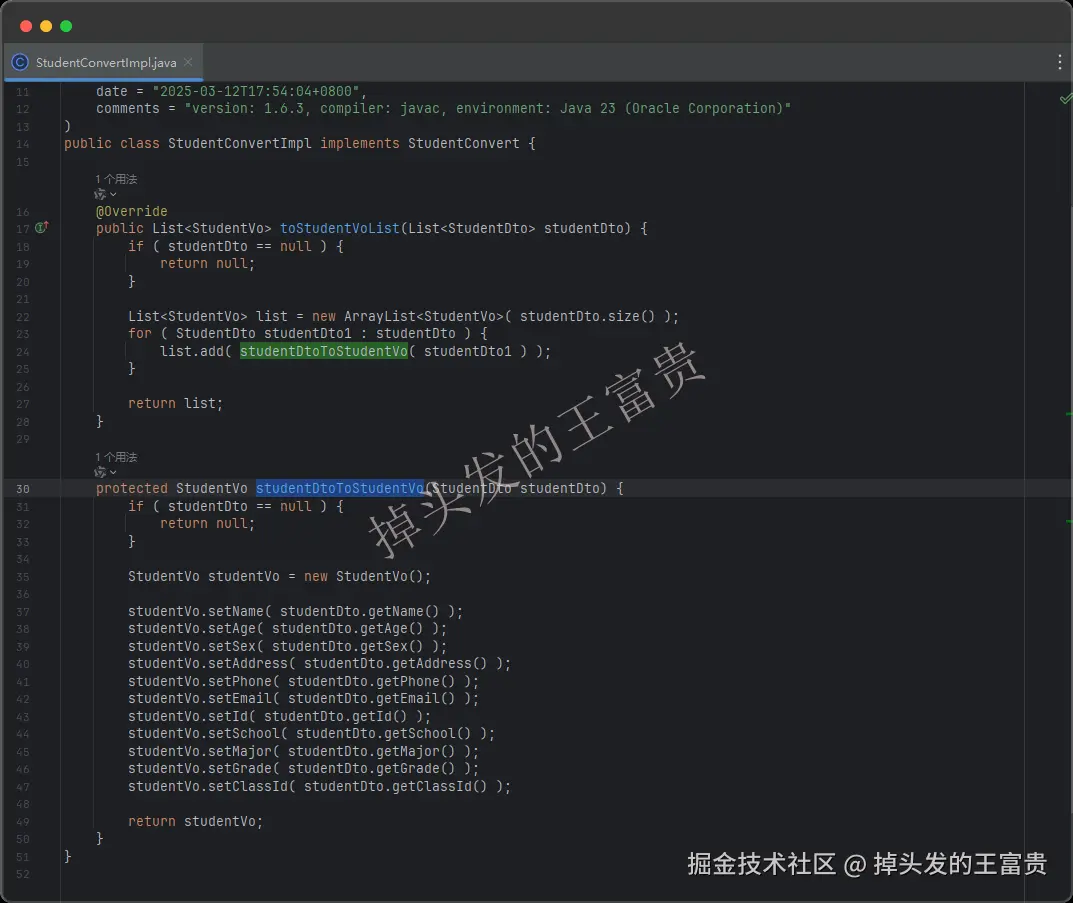Open the AI actions dropdown above line 30
This screenshot has width=1073, height=903.
pyautogui.click(x=105, y=472)
